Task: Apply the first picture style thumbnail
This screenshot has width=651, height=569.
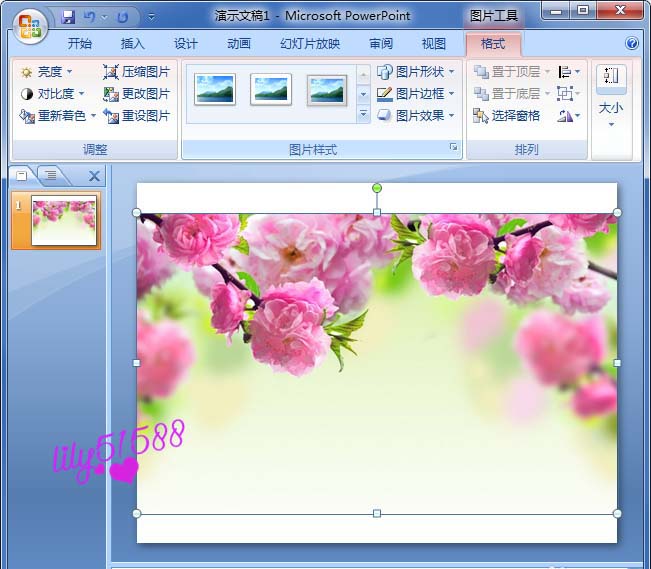Action: coord(215,89)
